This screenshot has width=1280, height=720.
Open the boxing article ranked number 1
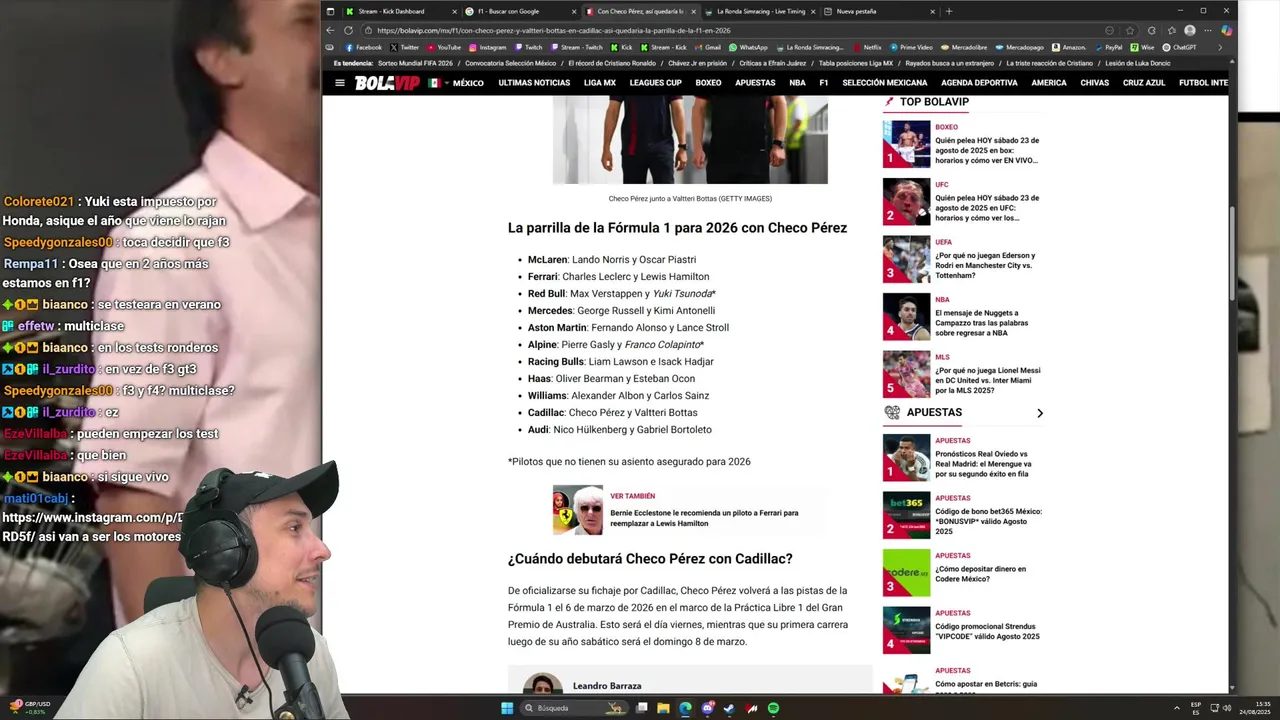tap(987, 150)
